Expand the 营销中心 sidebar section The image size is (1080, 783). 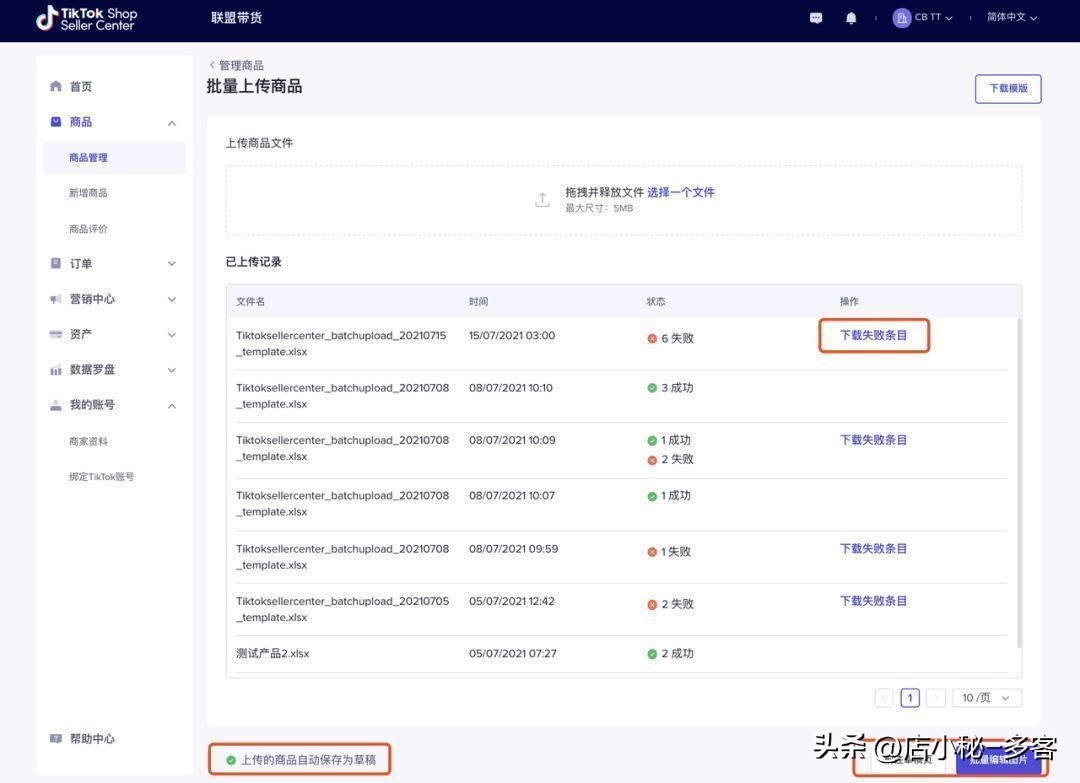click(171, 299)
